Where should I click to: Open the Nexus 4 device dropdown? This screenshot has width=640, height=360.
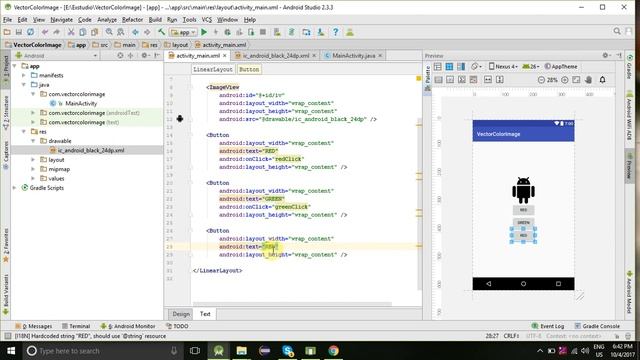tap(503, 66)
